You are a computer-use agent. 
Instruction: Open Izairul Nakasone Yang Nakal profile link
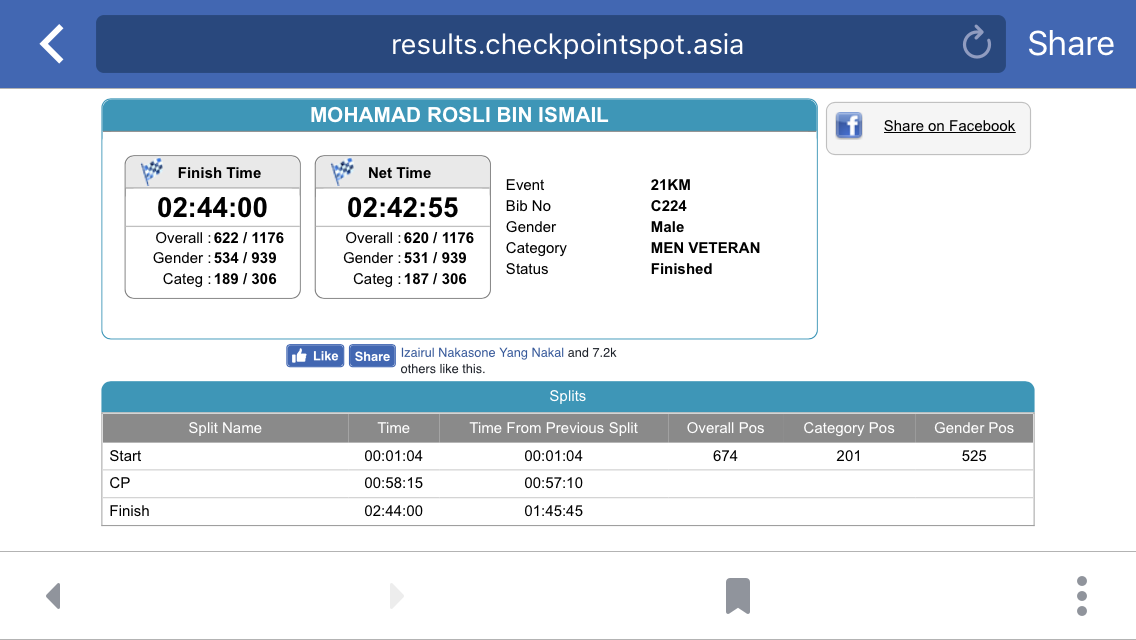482,353
